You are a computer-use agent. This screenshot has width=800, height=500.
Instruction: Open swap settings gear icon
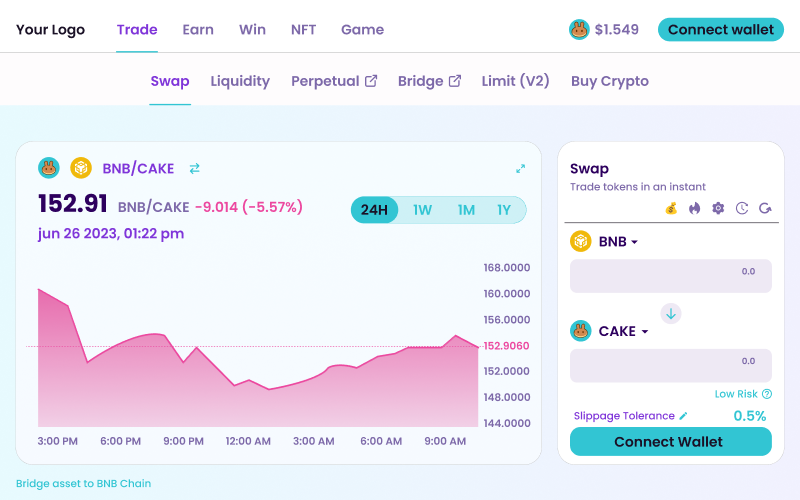point(718,208)
